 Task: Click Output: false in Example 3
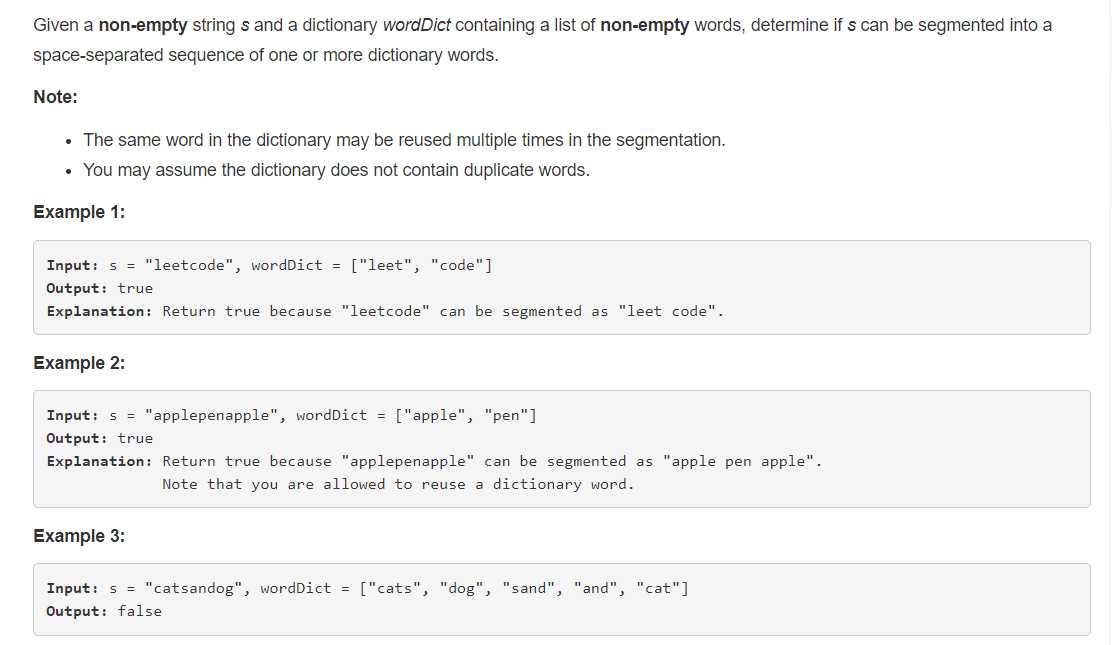(104, 611)
